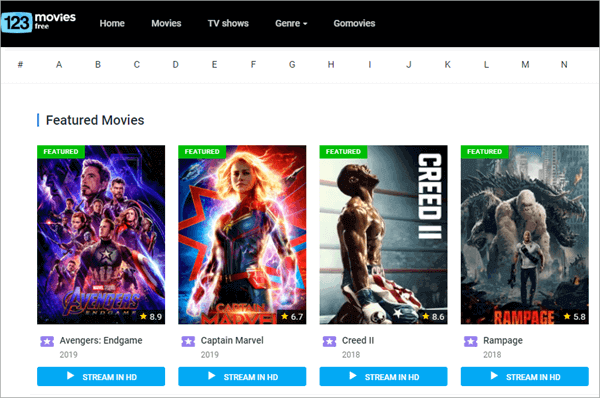The height and width of the screenshot is (398, 600).
Task: Filter titles starting with letter F
Action: [x=253, y=64]
